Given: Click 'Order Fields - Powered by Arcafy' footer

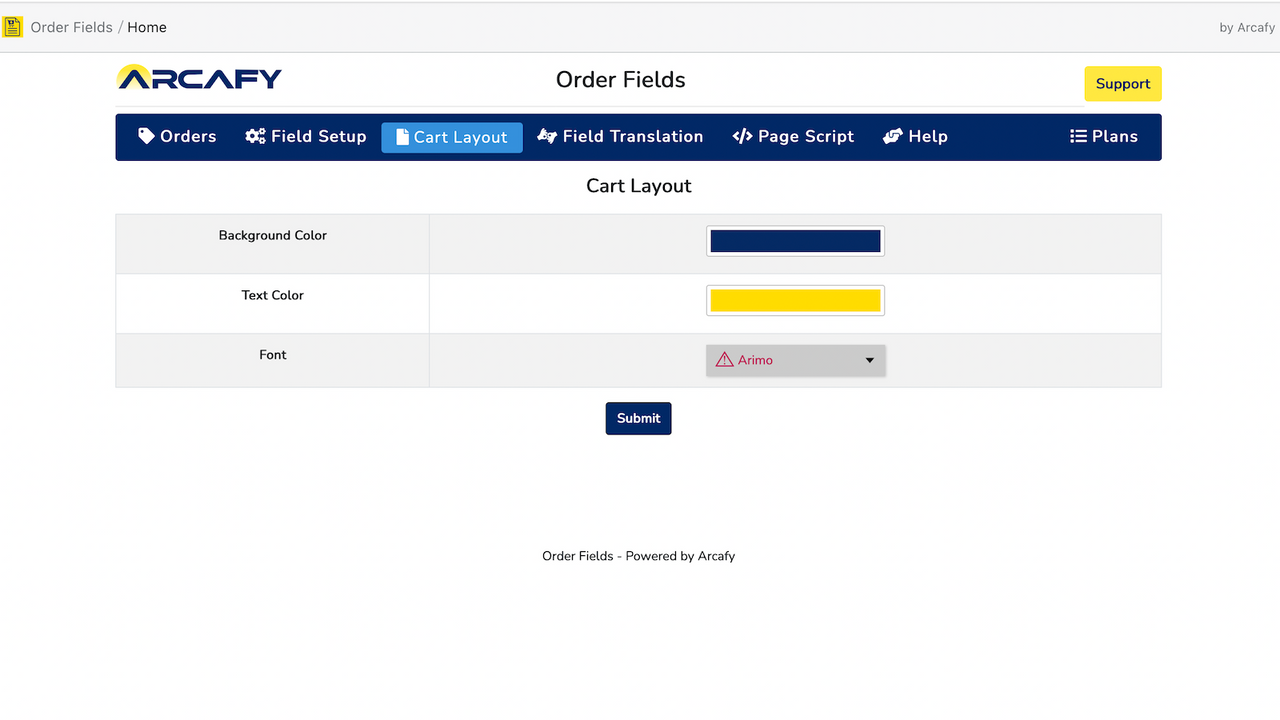Looking at the screenshot, I should pyautogui.click(x=639, y=556).
